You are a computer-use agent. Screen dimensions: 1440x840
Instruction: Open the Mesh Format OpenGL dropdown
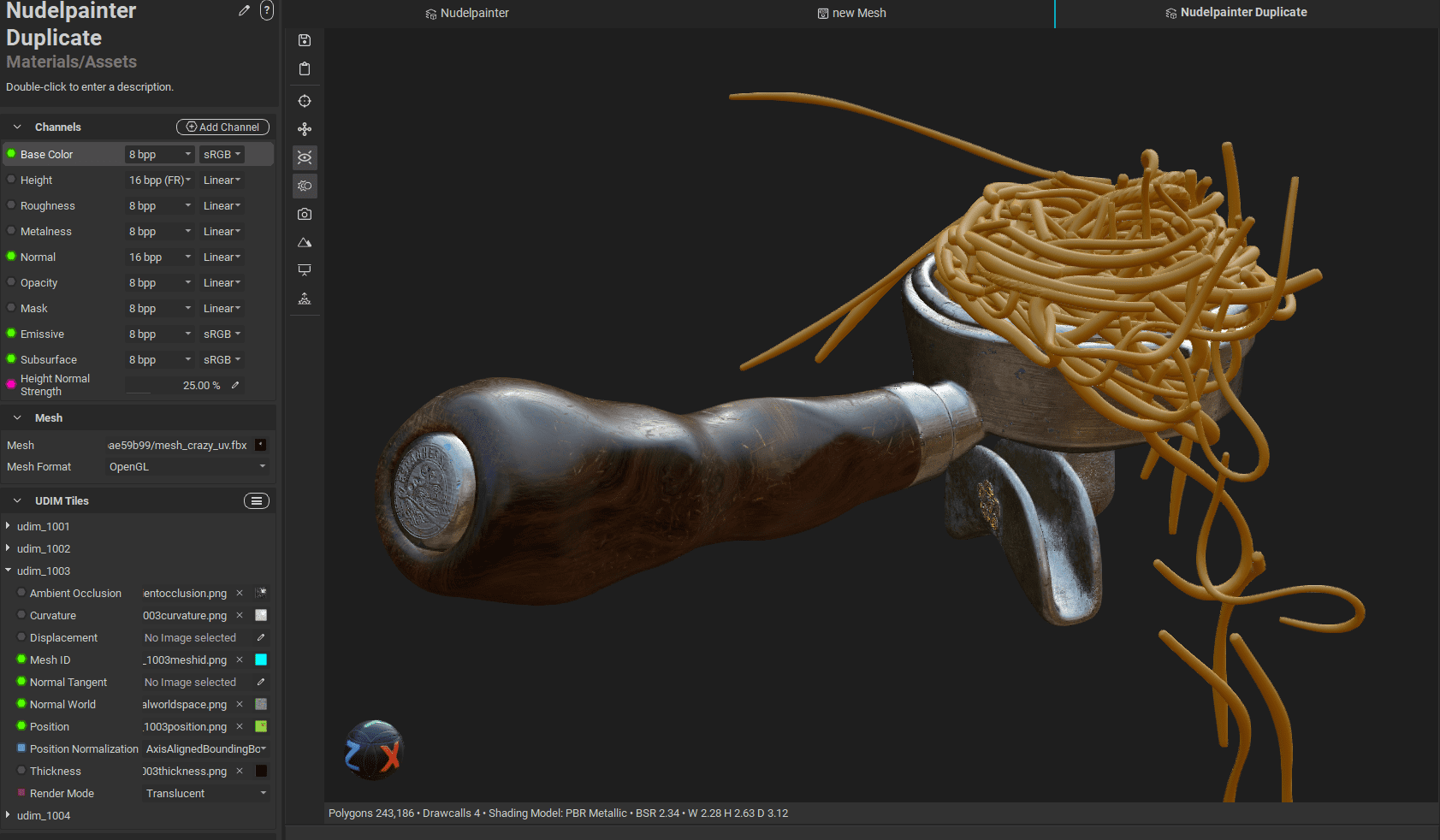187,467
